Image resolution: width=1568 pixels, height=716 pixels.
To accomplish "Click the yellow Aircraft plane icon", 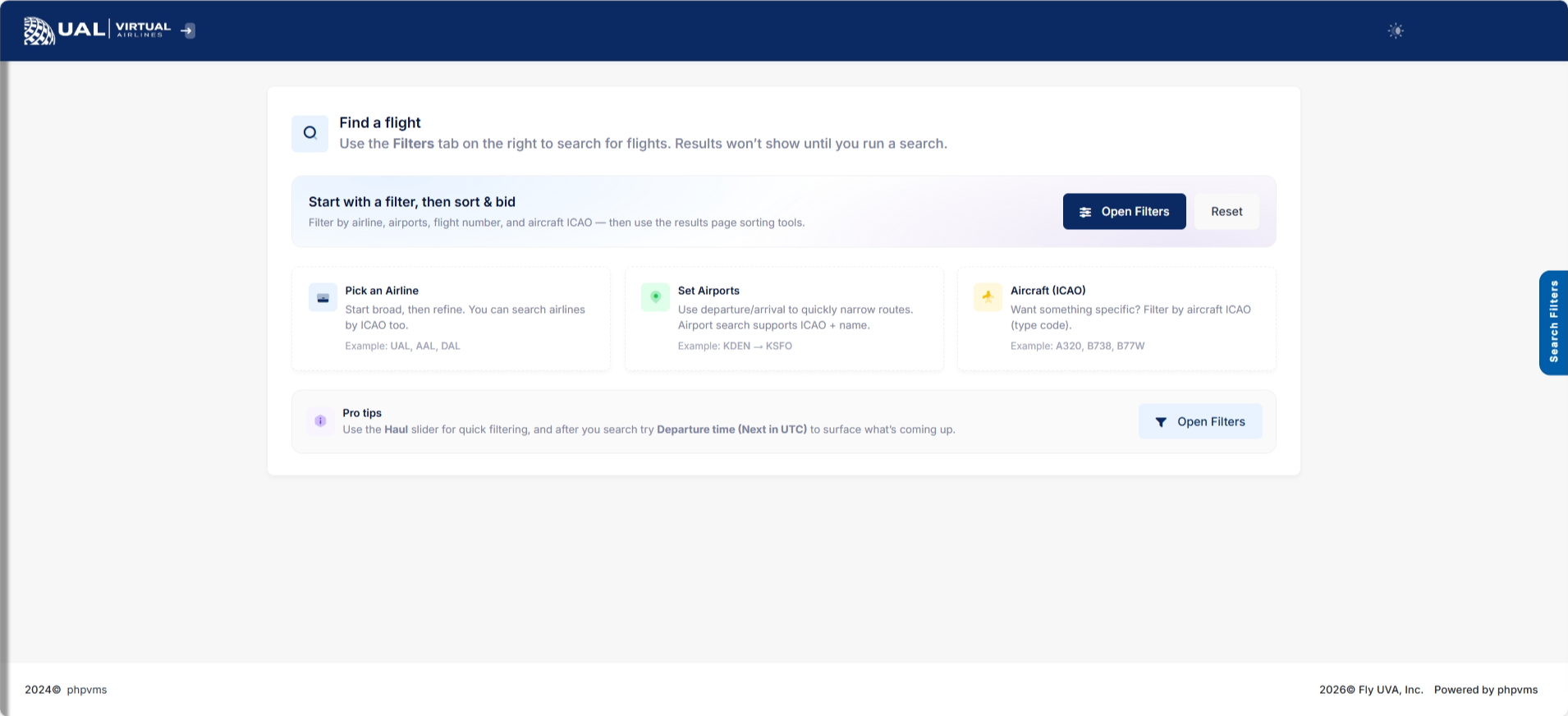I will (988, 297).
